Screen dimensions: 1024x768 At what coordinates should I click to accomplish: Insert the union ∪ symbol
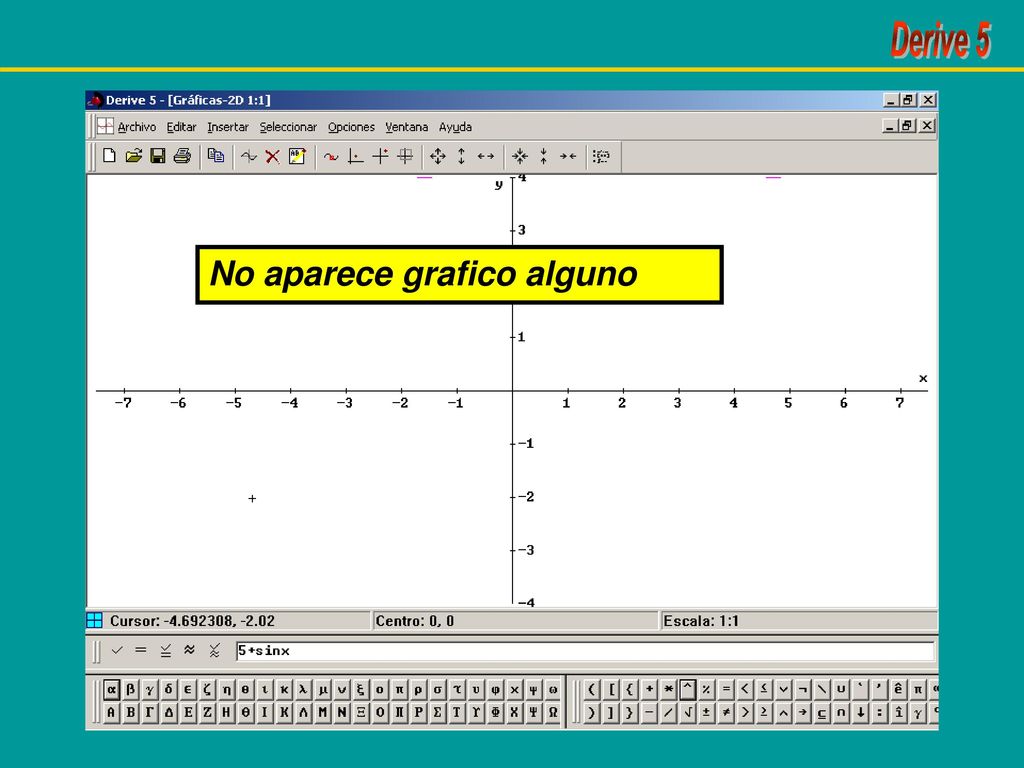pos(841,689)
